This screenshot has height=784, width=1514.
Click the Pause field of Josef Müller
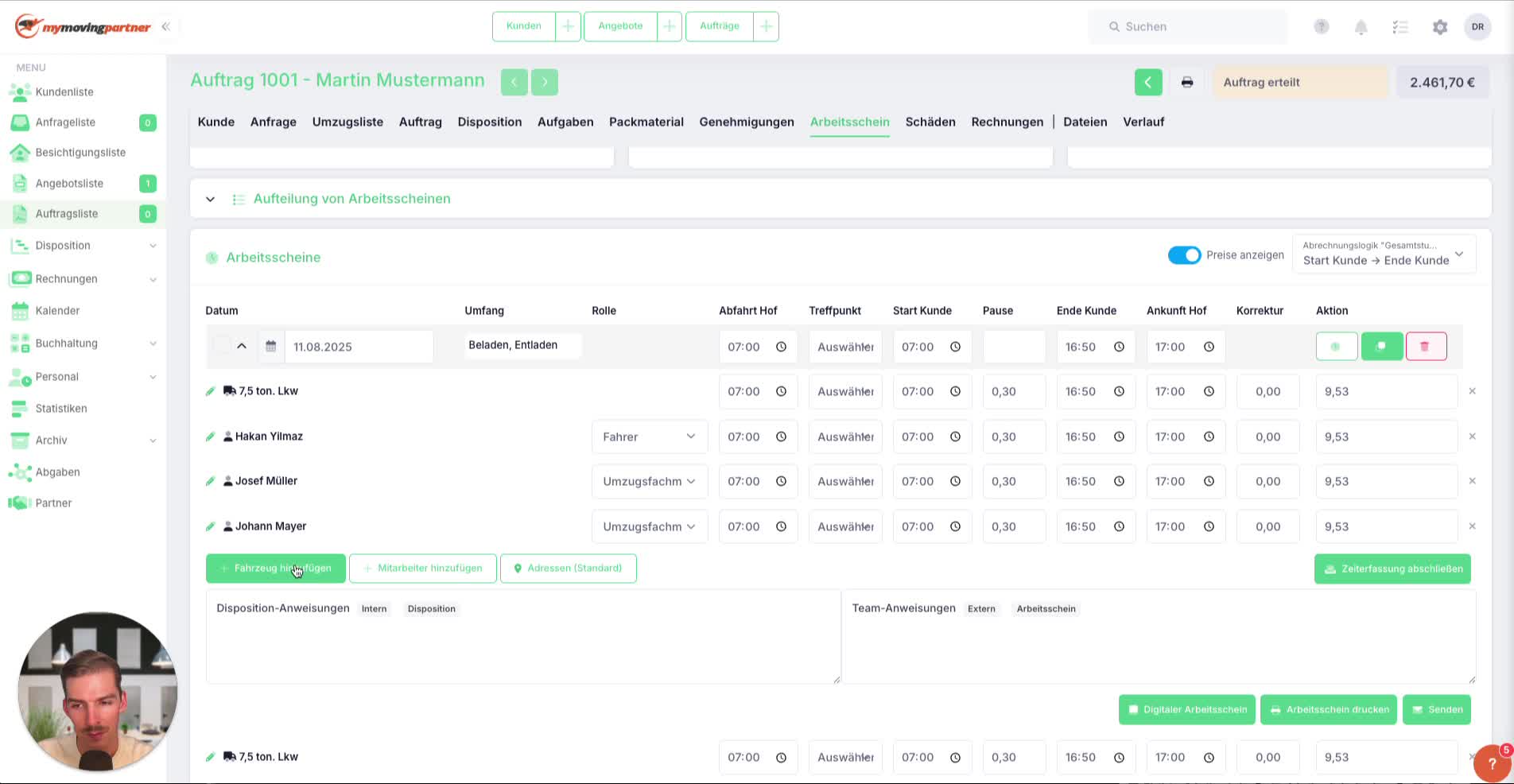[x=1014, y=481]
